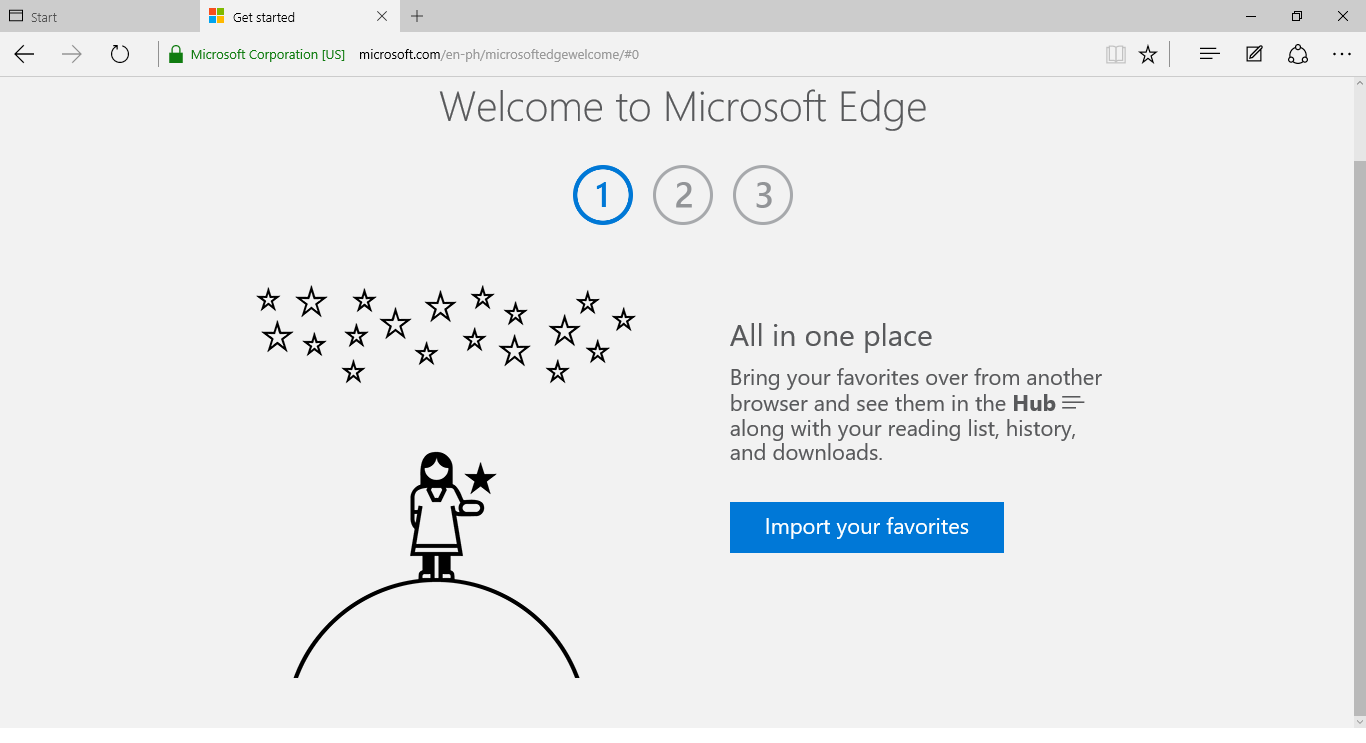Screen dimensions: 1366x743
Task: Open a new tab with plus button
Action: pyautogui.click(x=417, y=17)
